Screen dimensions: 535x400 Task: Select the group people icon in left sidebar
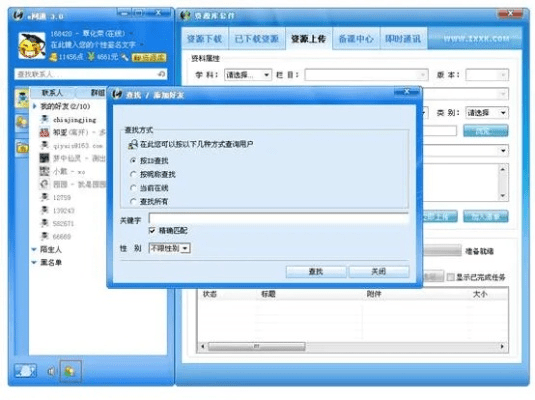22,122
